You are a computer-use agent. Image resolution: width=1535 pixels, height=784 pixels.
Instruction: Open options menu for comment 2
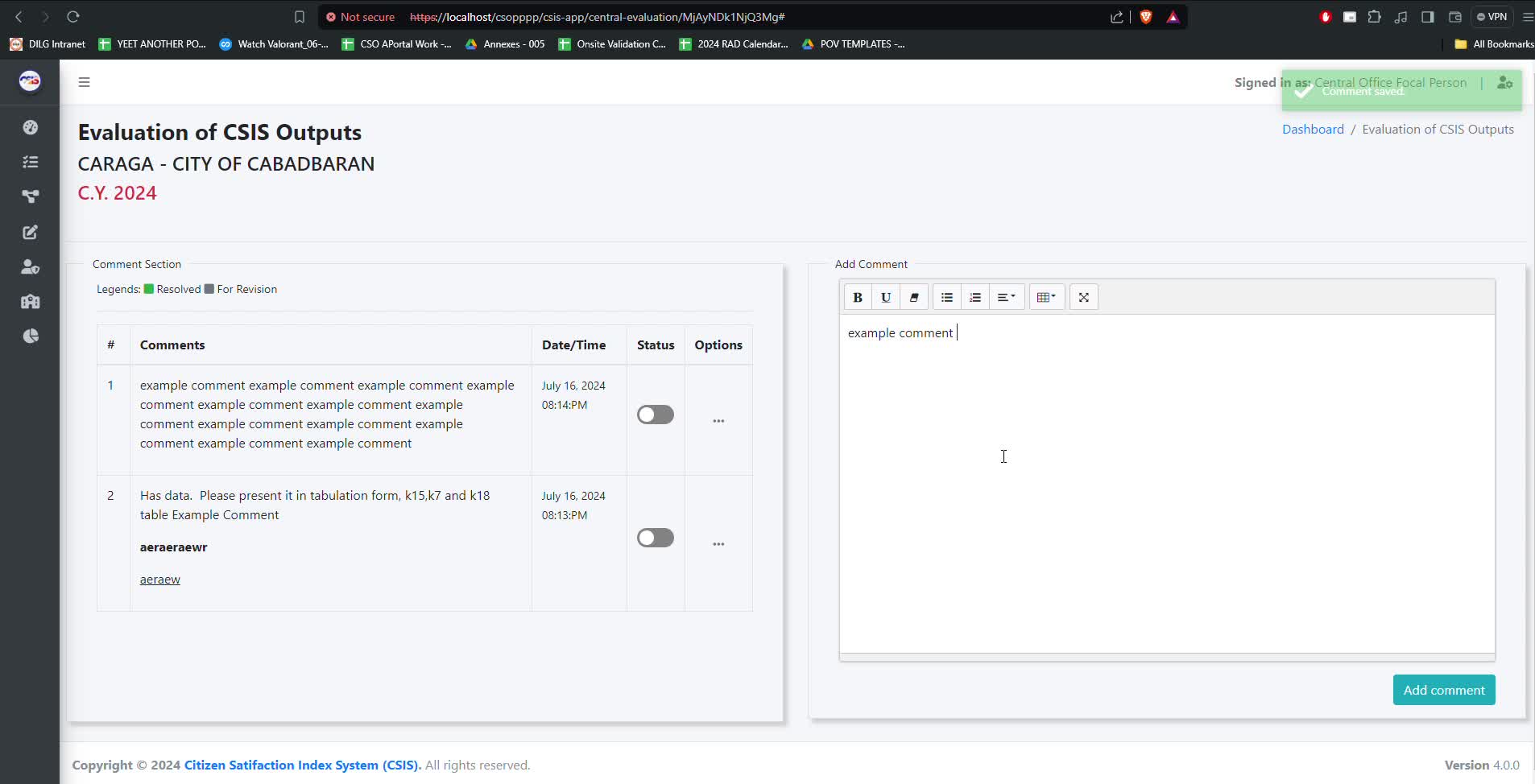tap(718, 544)
